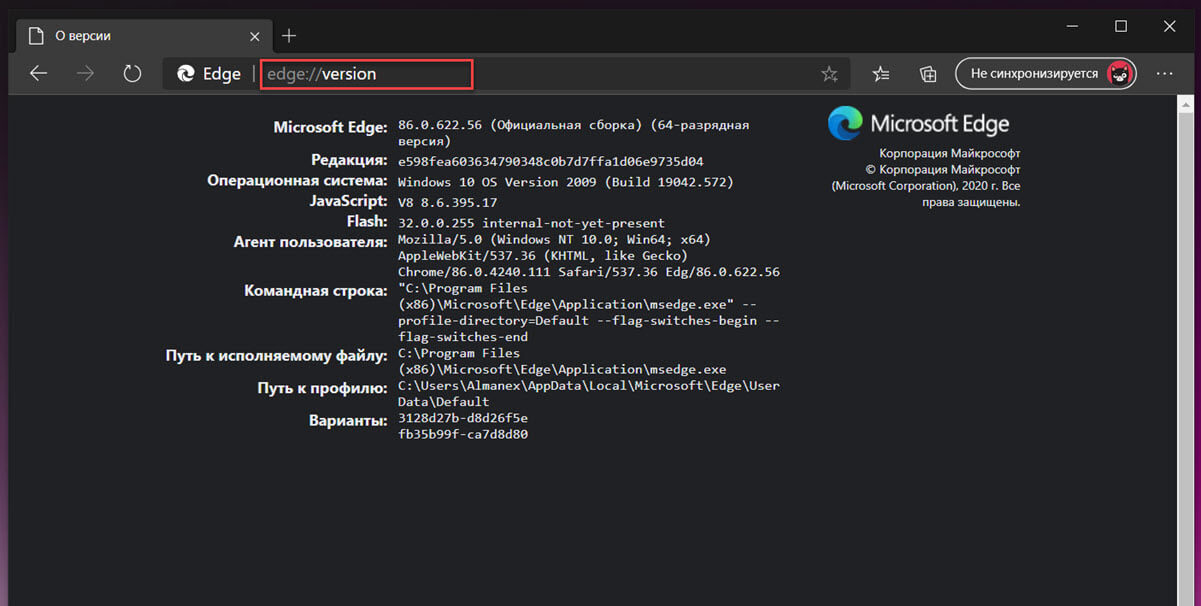Click the 'V8 8.6.395.17' value
The height and width of the screenshot is (606, 1201).
(x=448, y=202)
